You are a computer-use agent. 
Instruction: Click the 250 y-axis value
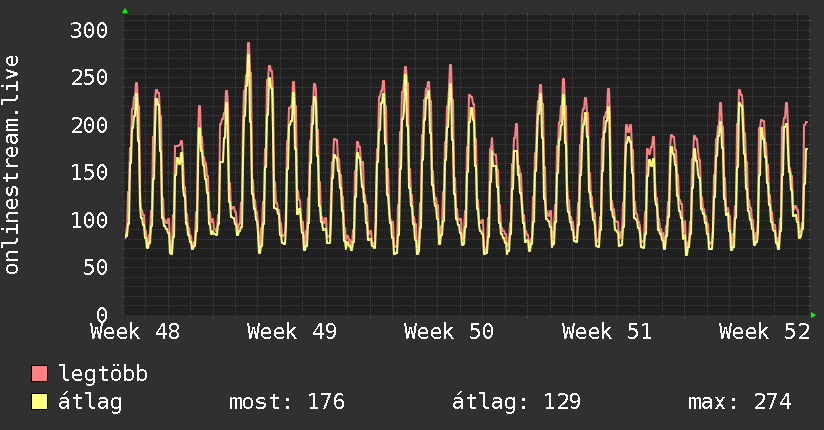click(89, 78)
